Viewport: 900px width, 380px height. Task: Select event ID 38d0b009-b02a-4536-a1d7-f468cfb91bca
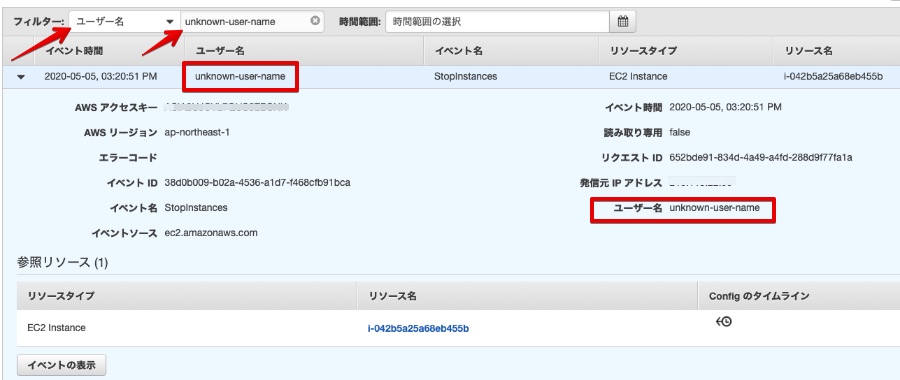(257, 183)
